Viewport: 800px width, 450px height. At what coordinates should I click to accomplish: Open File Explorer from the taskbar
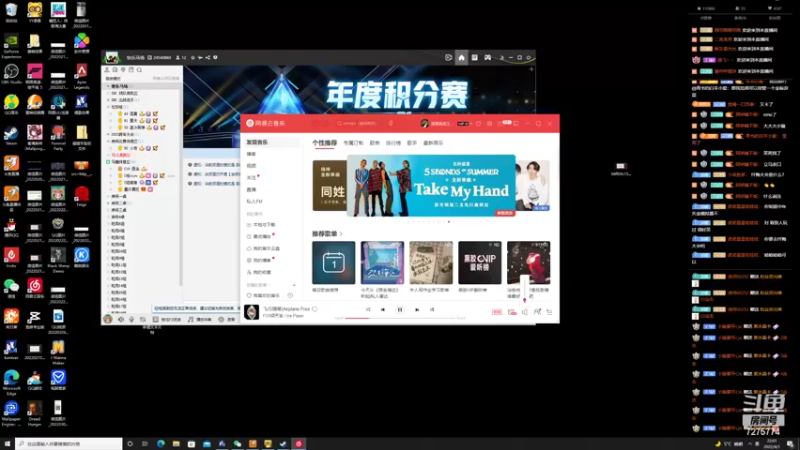176,444
